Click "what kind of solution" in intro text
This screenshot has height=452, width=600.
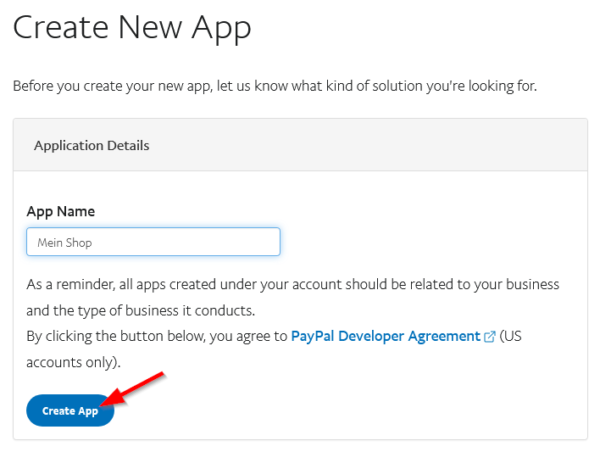pyautogui.click(x=340, y=86)
